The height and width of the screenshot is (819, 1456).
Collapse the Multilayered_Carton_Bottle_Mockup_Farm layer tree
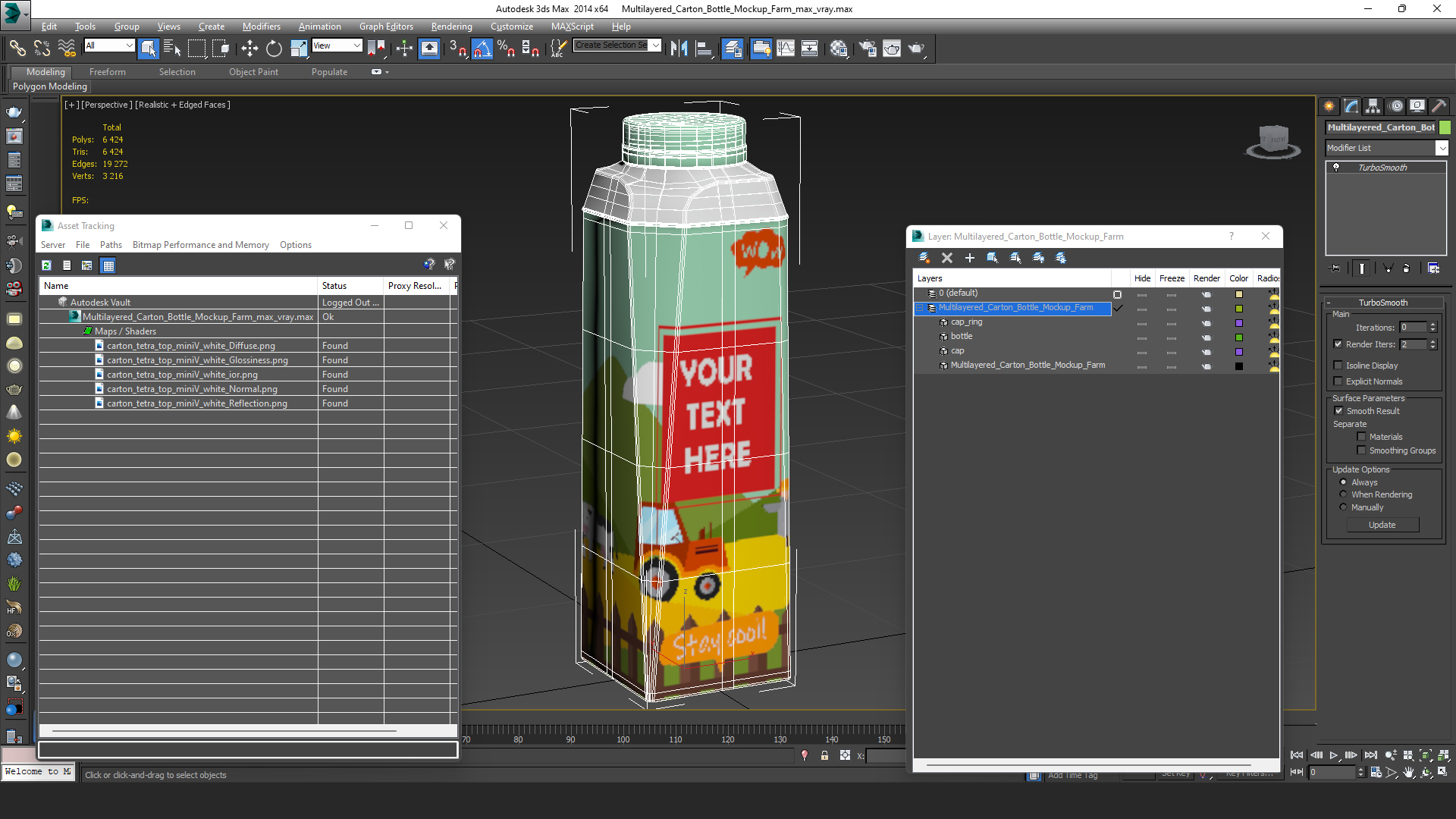(920, 308)
